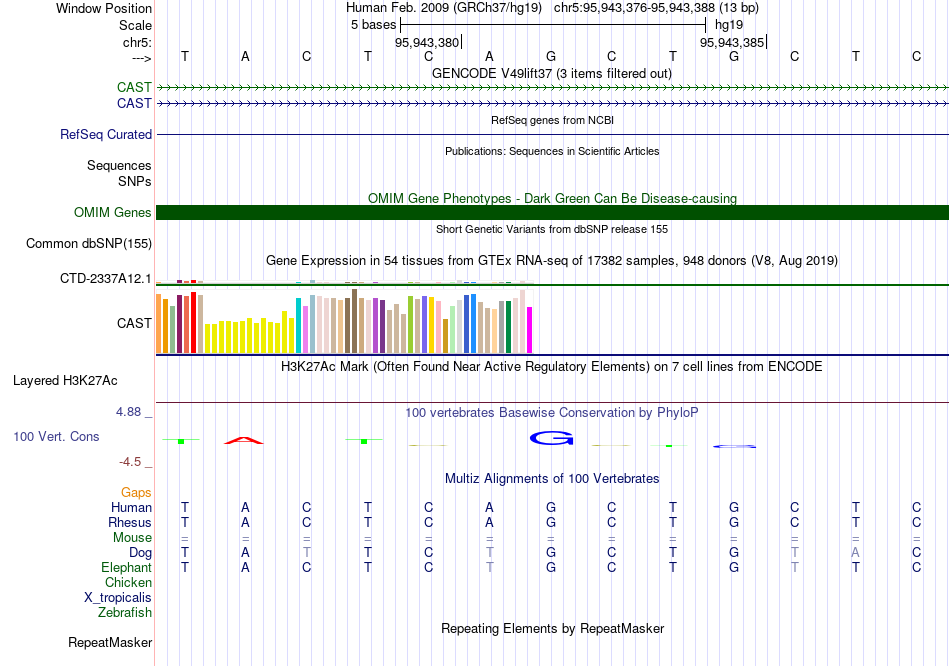This screenshot has height=666, width=950.
Task: Click the red A PhyloP logo letter
Action: point(244,441)
